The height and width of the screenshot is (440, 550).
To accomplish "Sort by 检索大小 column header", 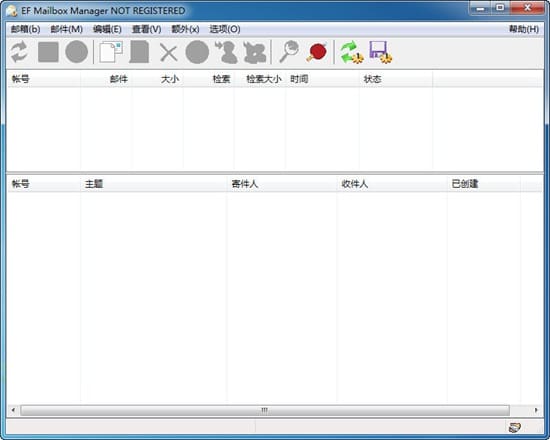I will pyautogui.click(x=260, y=79).
